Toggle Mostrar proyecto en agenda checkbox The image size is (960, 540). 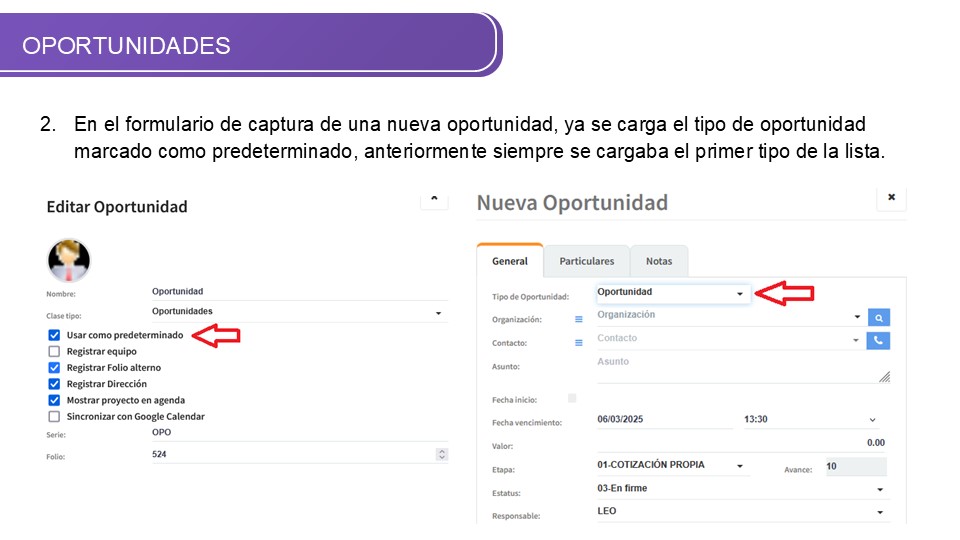coord(54,400)
